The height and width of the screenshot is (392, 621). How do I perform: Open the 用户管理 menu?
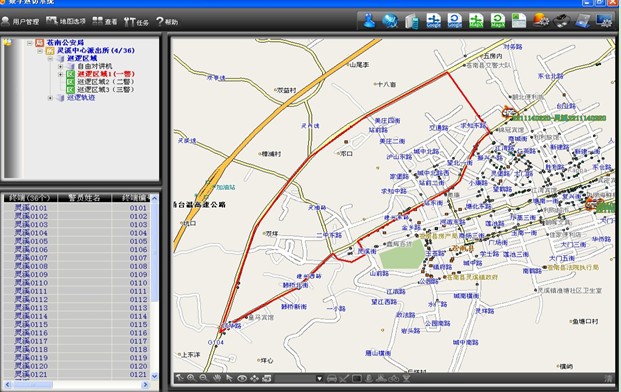(x=20, y=21)
